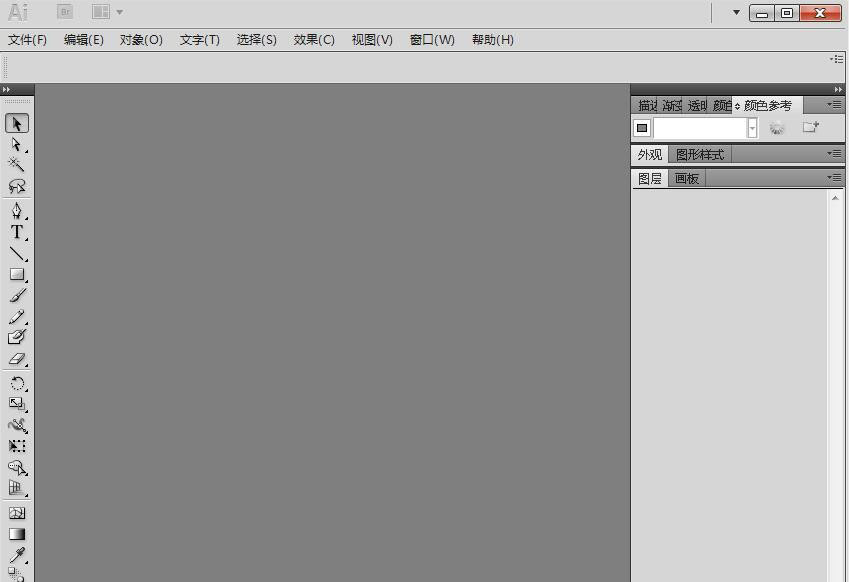Switch to the 图层 (Layers) tab

point(648,178)
